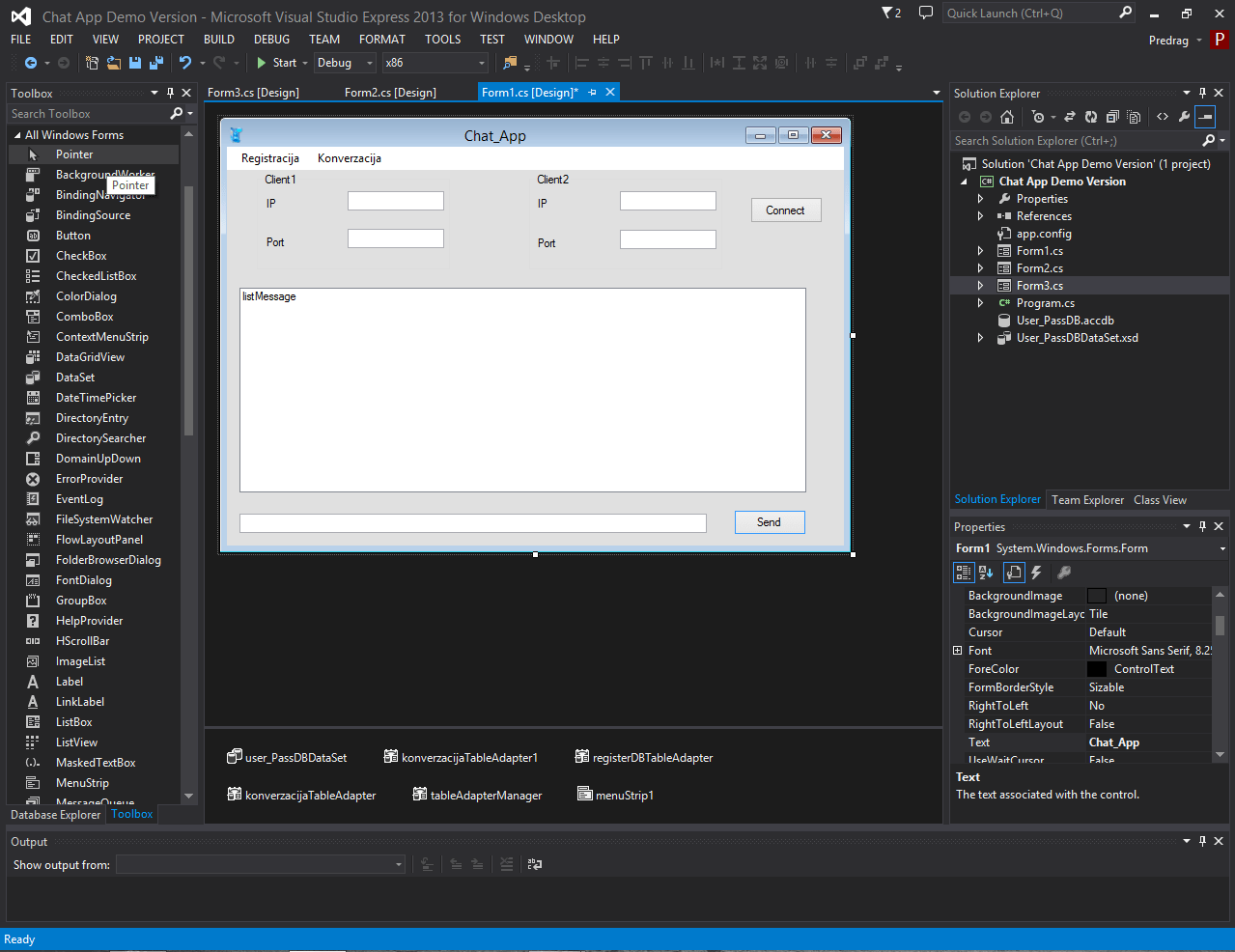Click the Show All Files icon
Screen dimensions: 1235x952
tap(1133, 117)
